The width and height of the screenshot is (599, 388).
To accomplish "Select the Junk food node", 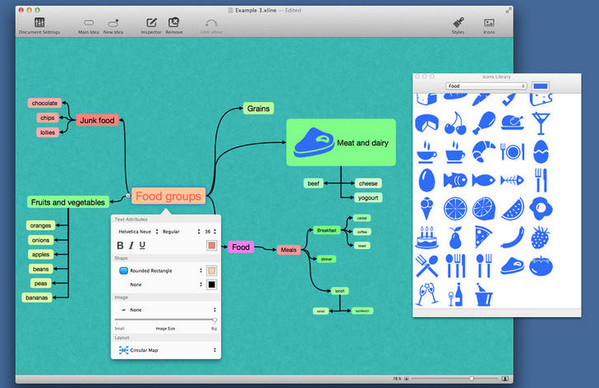I will pos(97,120).
